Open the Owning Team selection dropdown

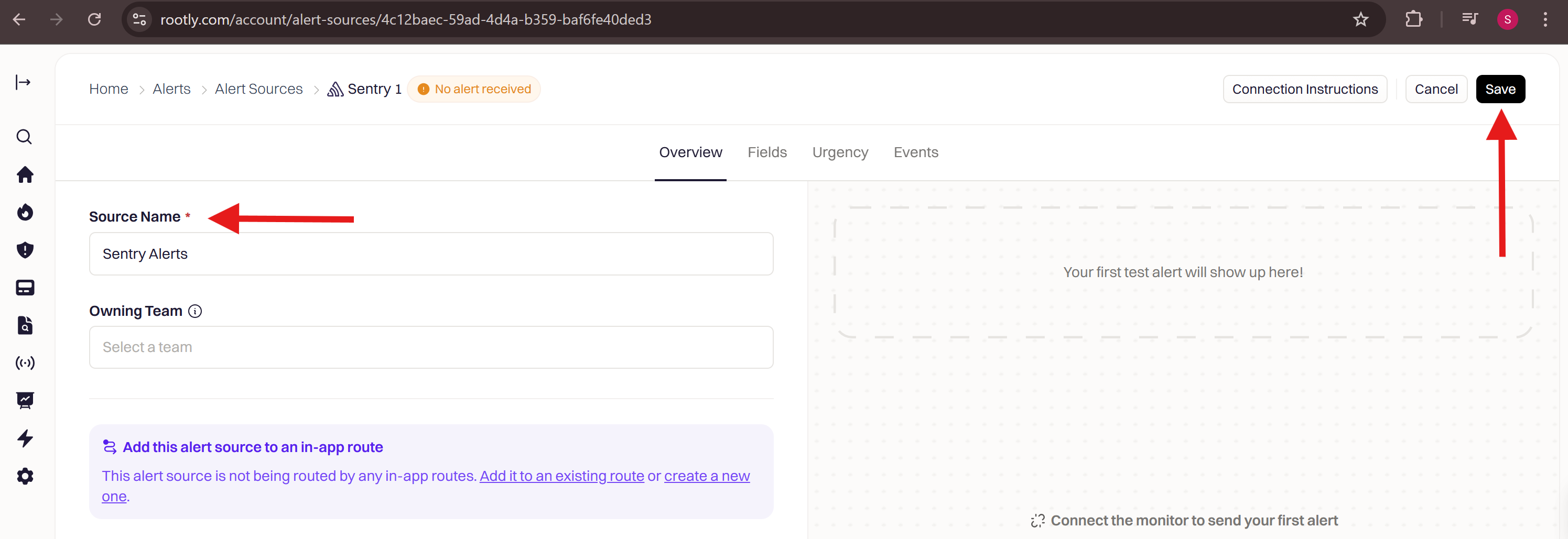pos(430,347)
